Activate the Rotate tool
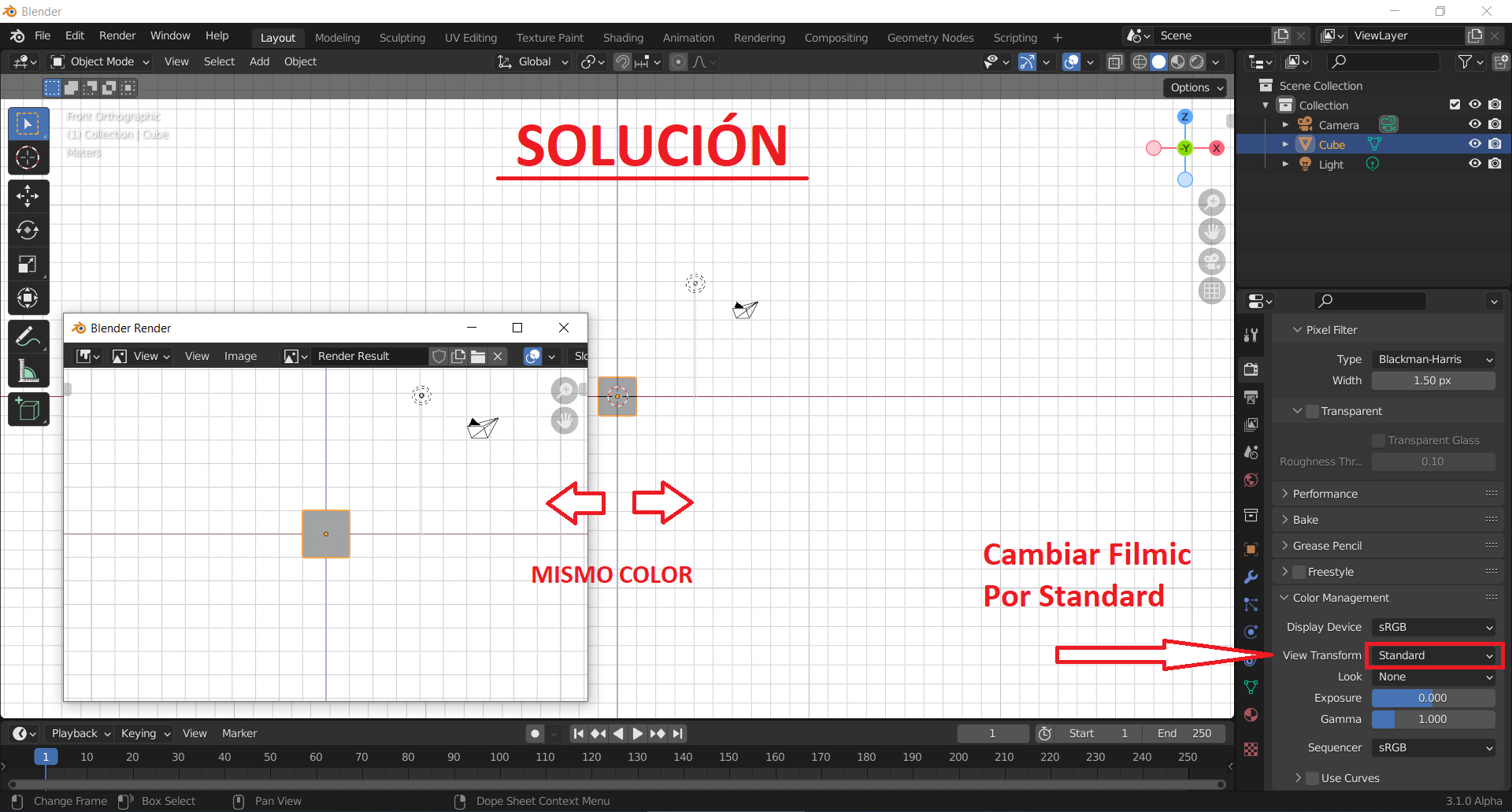The height and width of the screenshot is (812, 1512). point(28,230)
